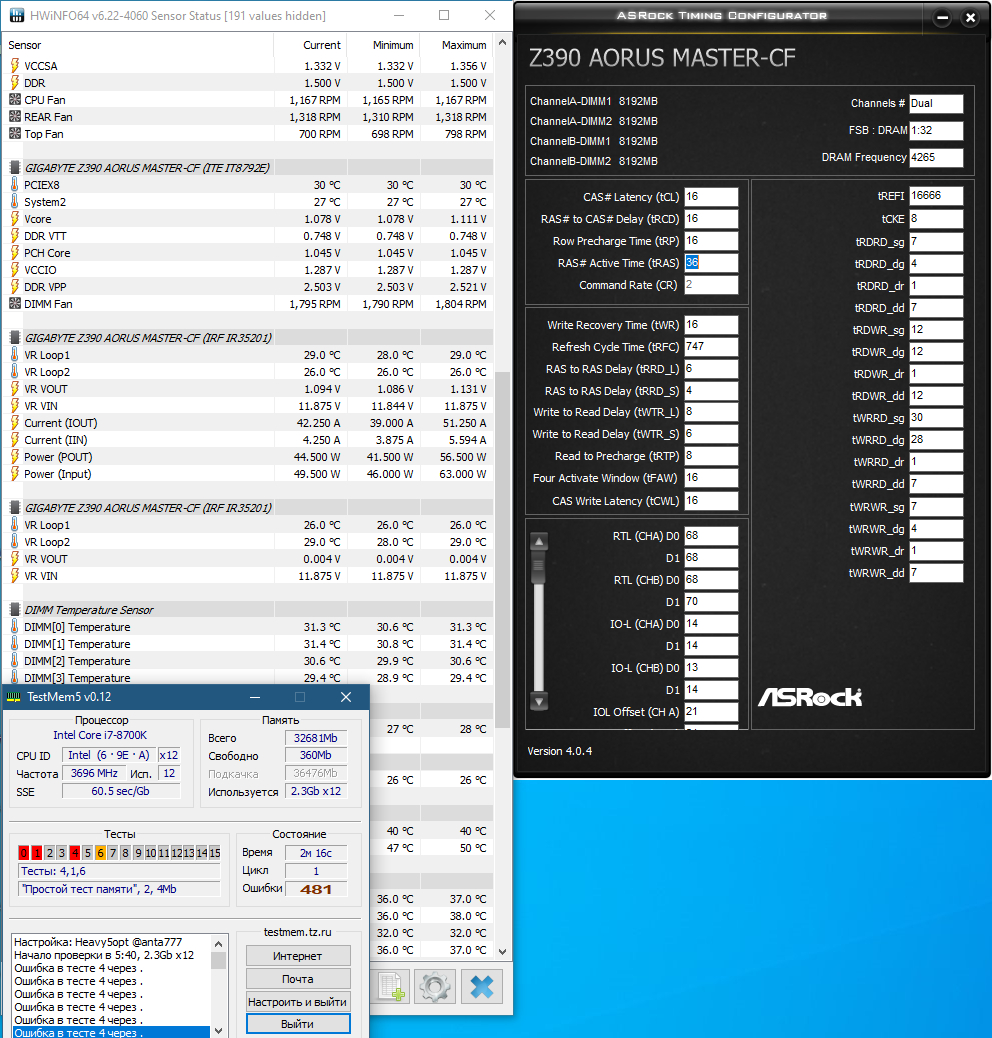Click the fan icon next to Top Fan
Screen dimensions: 992x1038
point(15,134)
